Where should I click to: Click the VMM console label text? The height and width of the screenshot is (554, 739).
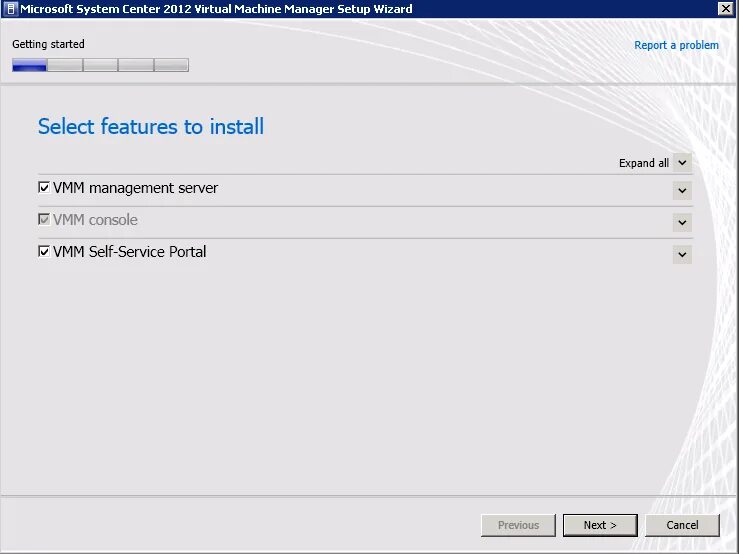coord(95,220)
